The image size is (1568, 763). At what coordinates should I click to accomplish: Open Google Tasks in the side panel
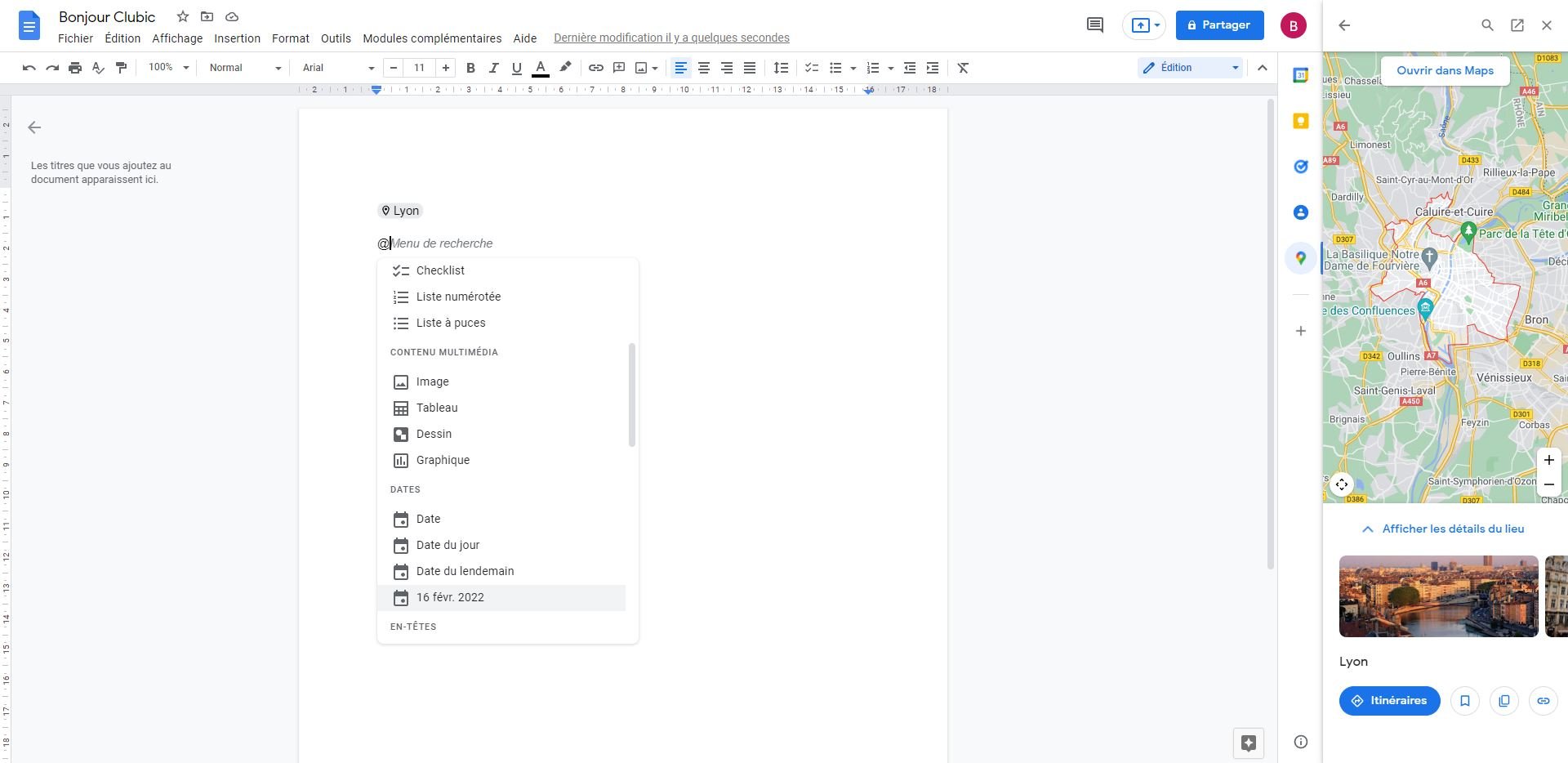1301,167
